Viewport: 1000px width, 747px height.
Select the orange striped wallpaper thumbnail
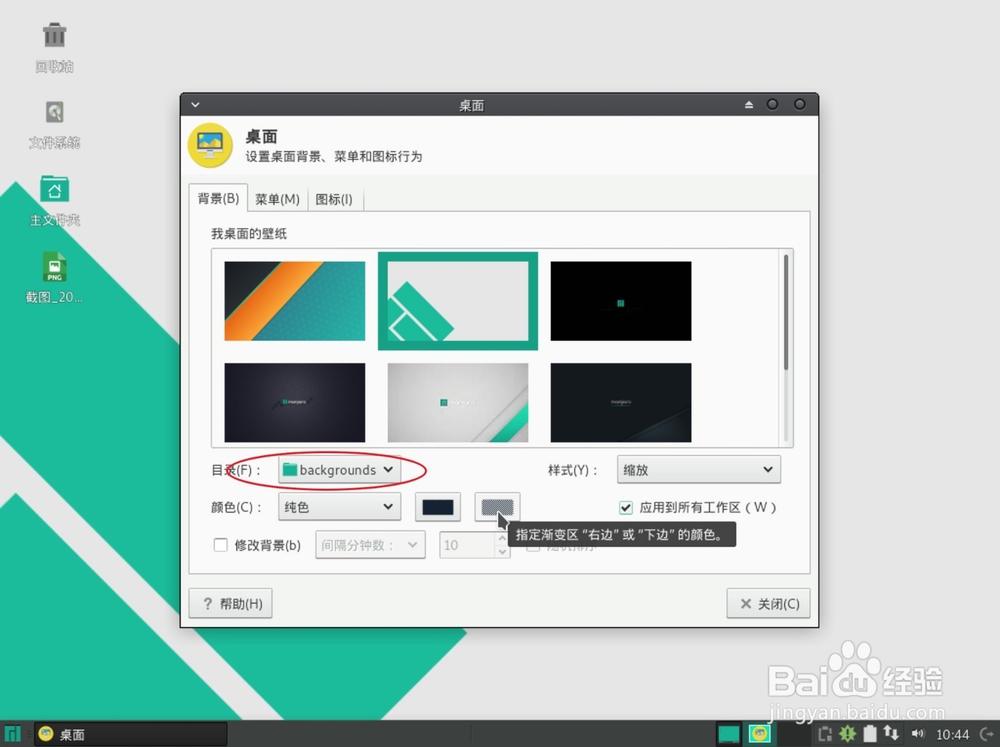coord(294,301)
